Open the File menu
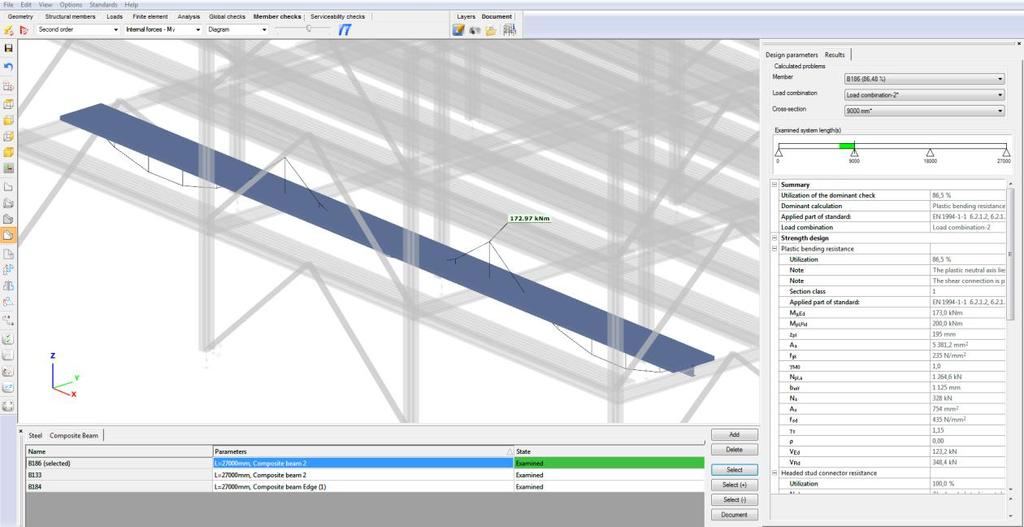1024x527 pixels. pyautogui.click(x=8, y=5)
